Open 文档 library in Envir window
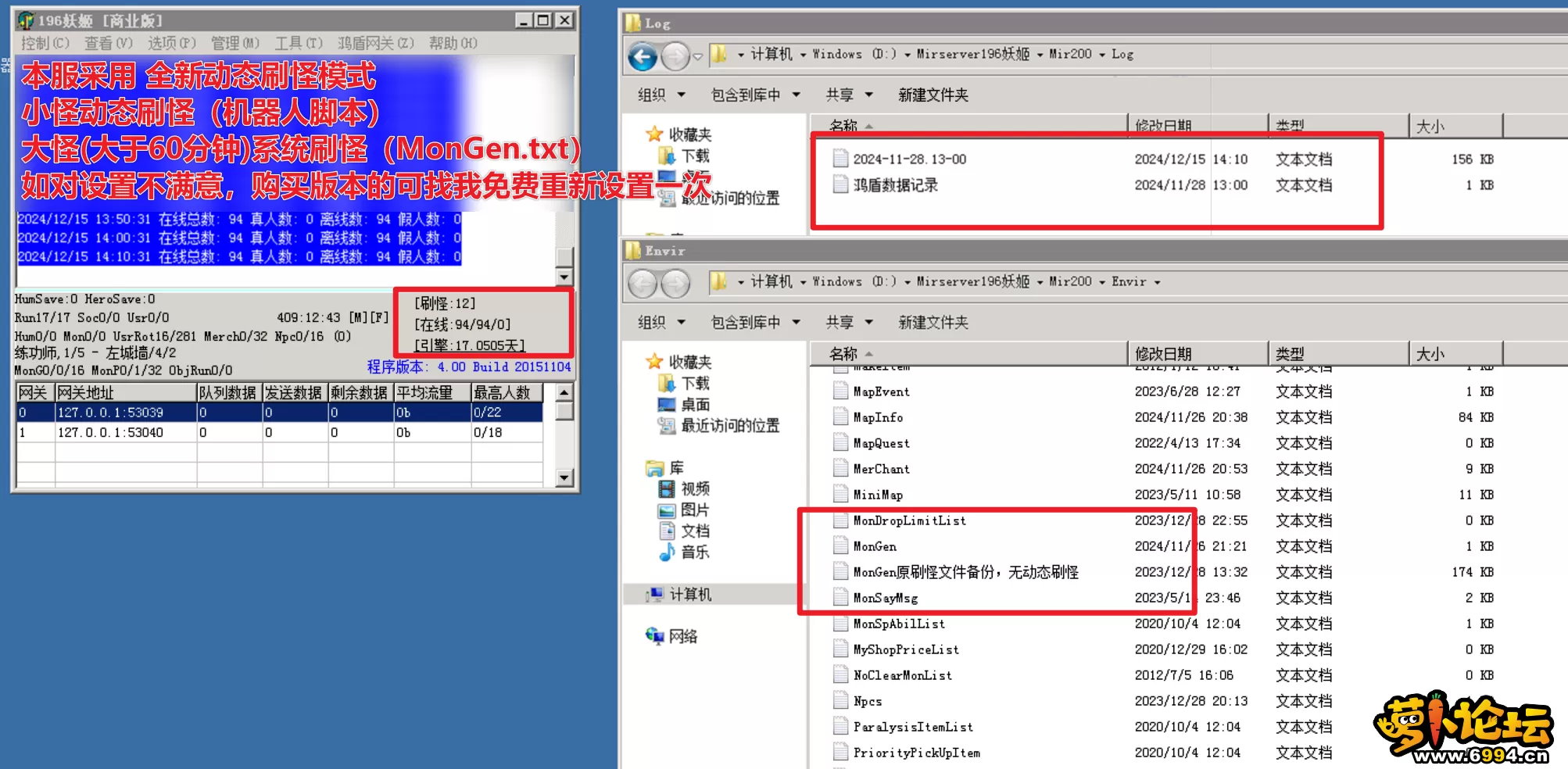 684,531
